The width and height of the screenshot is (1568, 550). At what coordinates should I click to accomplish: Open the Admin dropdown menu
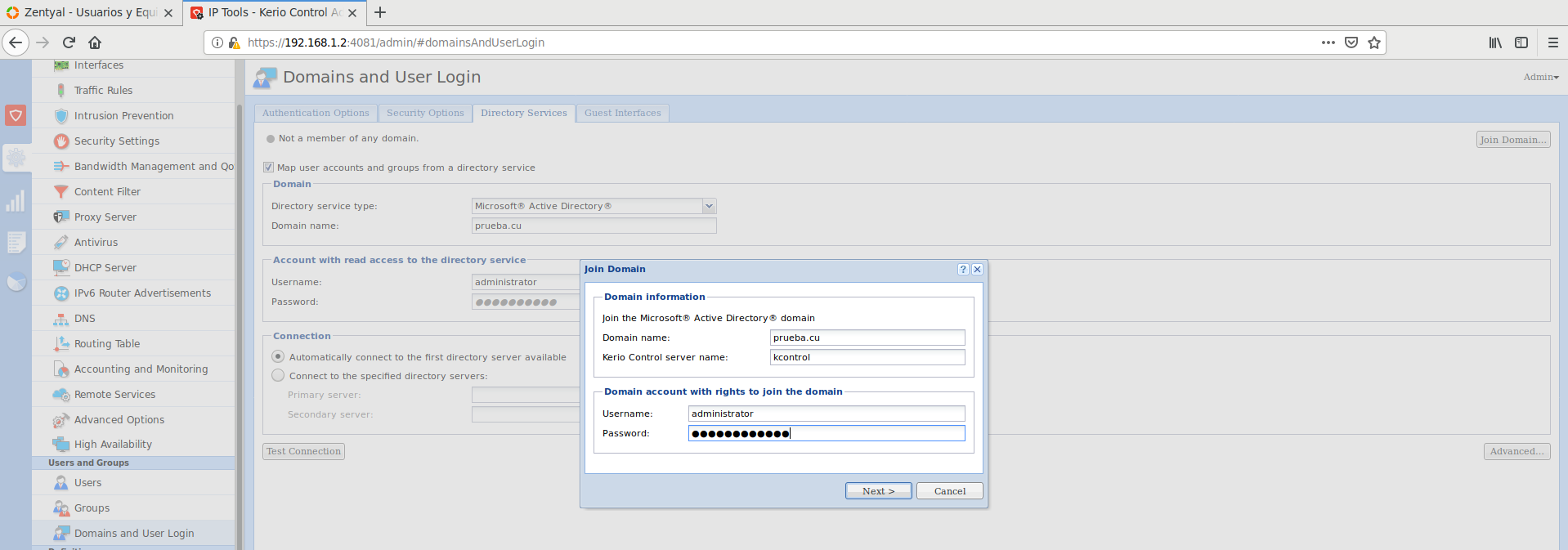(x=1541, y=77)
